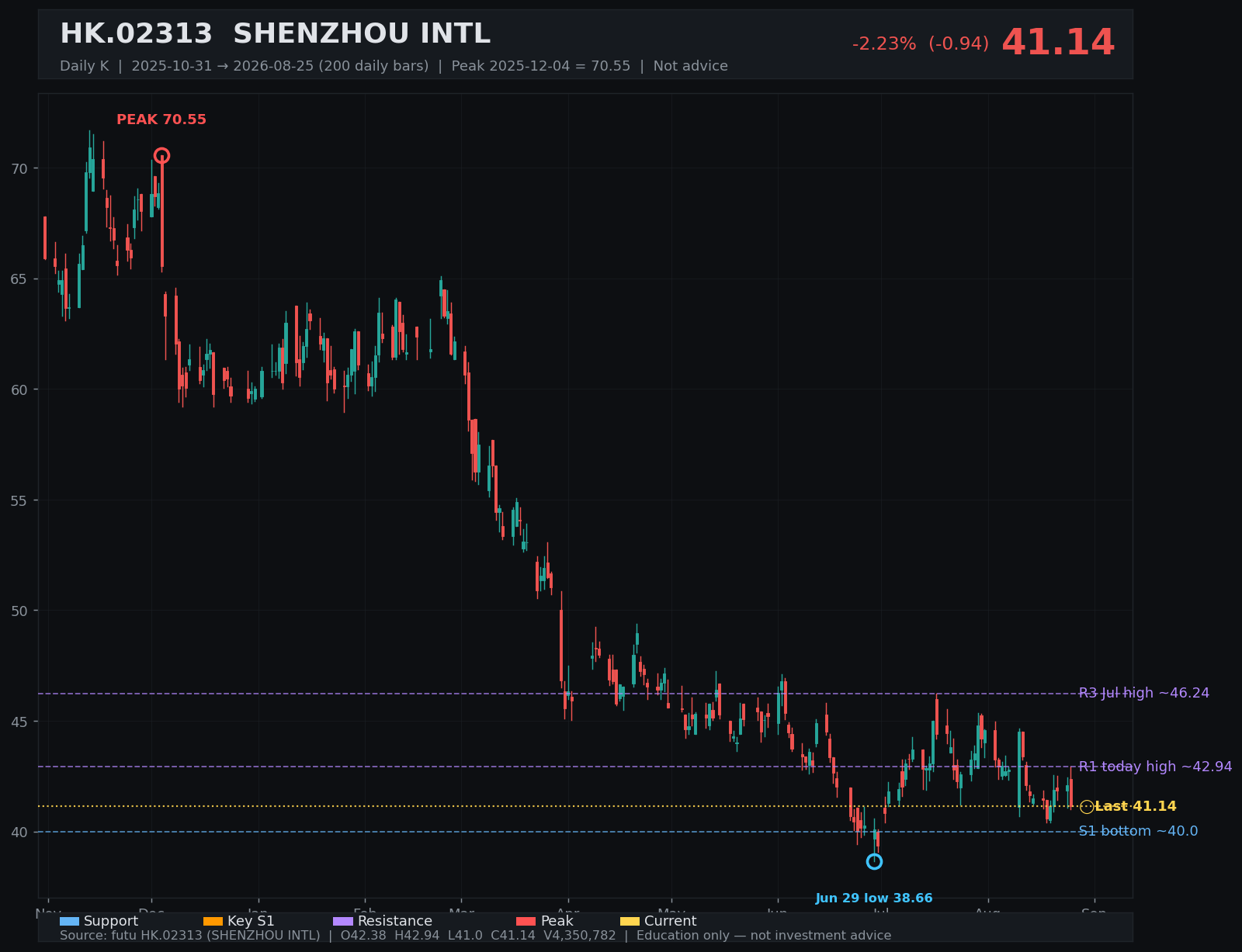The width and height of the screenshot is (1242, 952).
Task: Click the 'Current' legend label
Action: coord(671,921)
